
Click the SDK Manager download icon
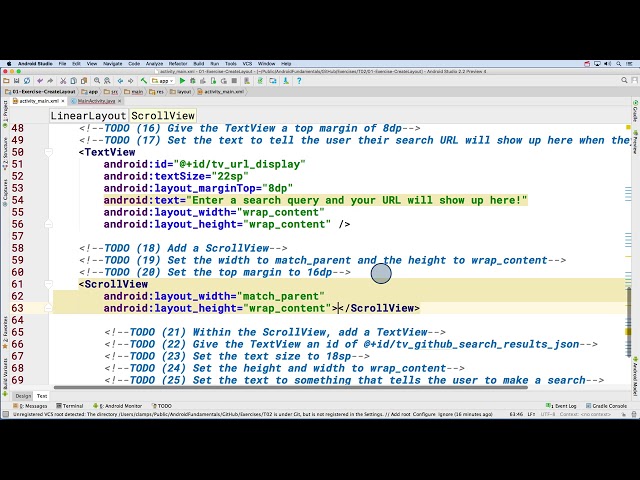pos(286,81)
